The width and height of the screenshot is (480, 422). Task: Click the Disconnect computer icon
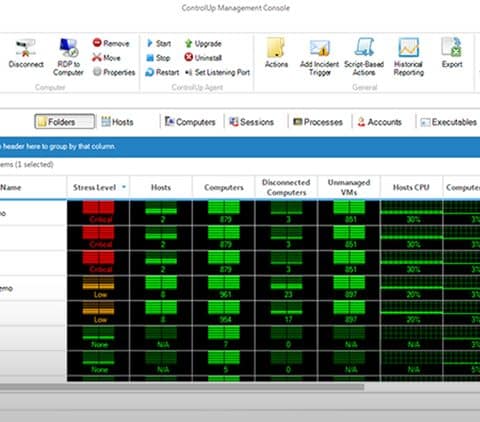26,53
